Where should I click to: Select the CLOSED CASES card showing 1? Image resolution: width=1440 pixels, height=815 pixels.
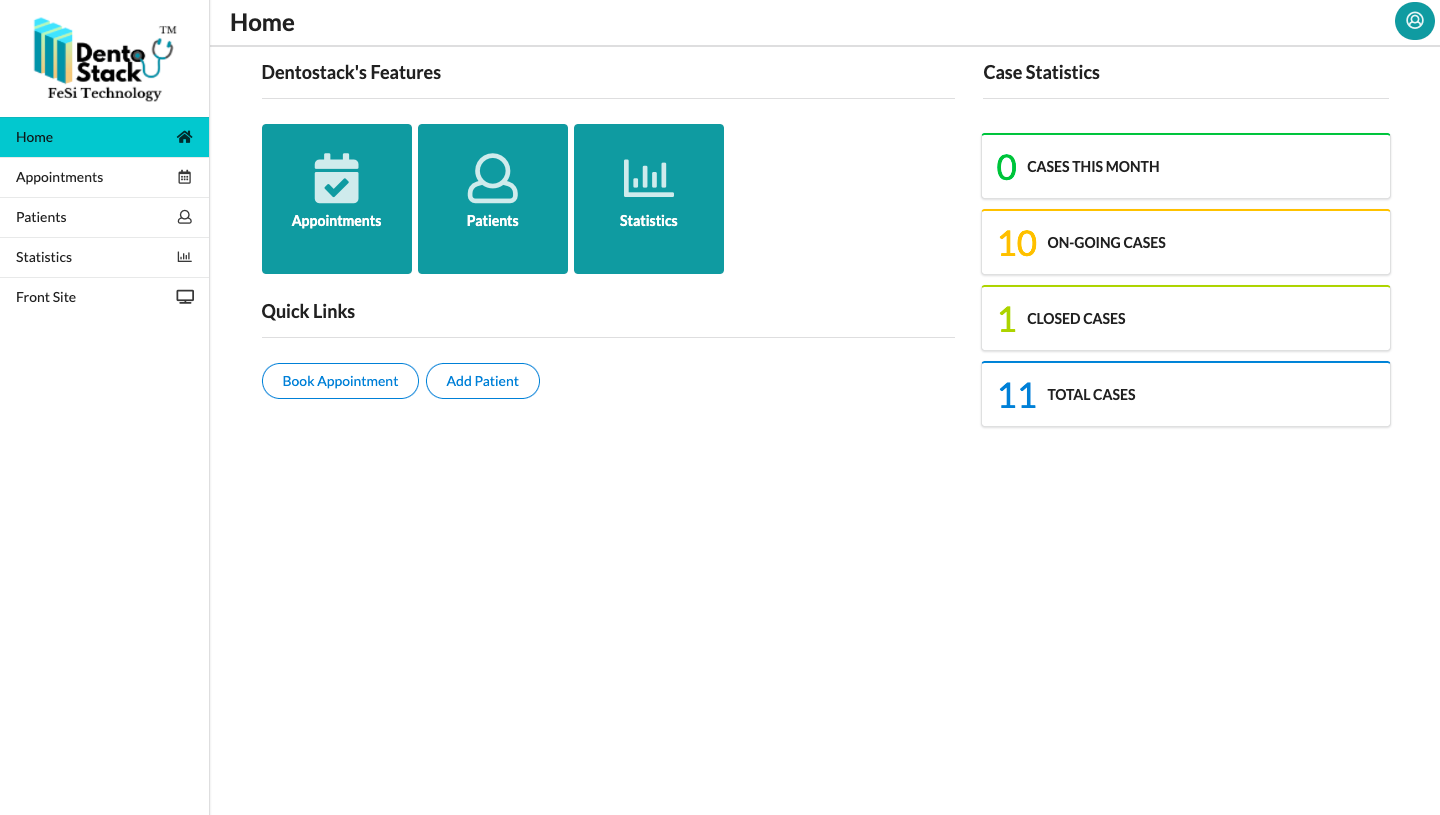click(x=1185, y=318)
